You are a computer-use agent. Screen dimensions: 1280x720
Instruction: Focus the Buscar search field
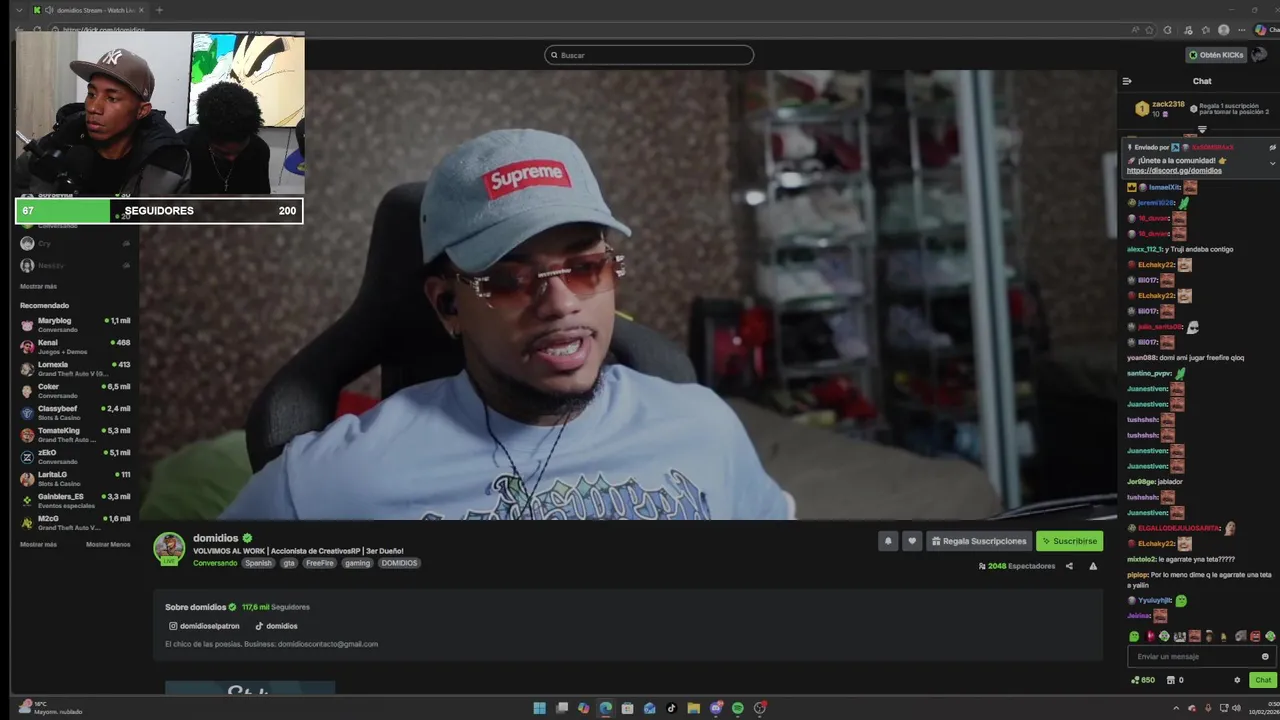pyautogui.click(x=649, y=55)
